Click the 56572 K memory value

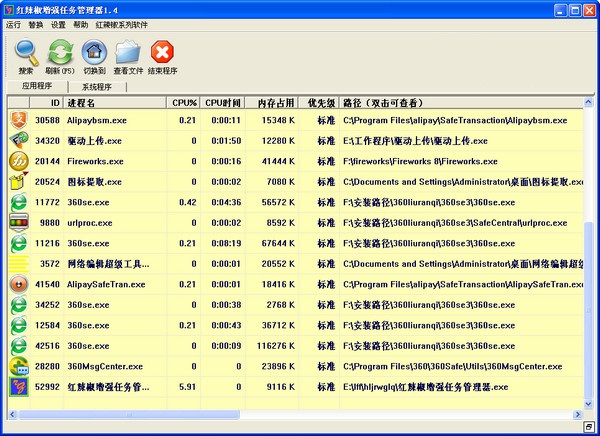click(278, 202)
